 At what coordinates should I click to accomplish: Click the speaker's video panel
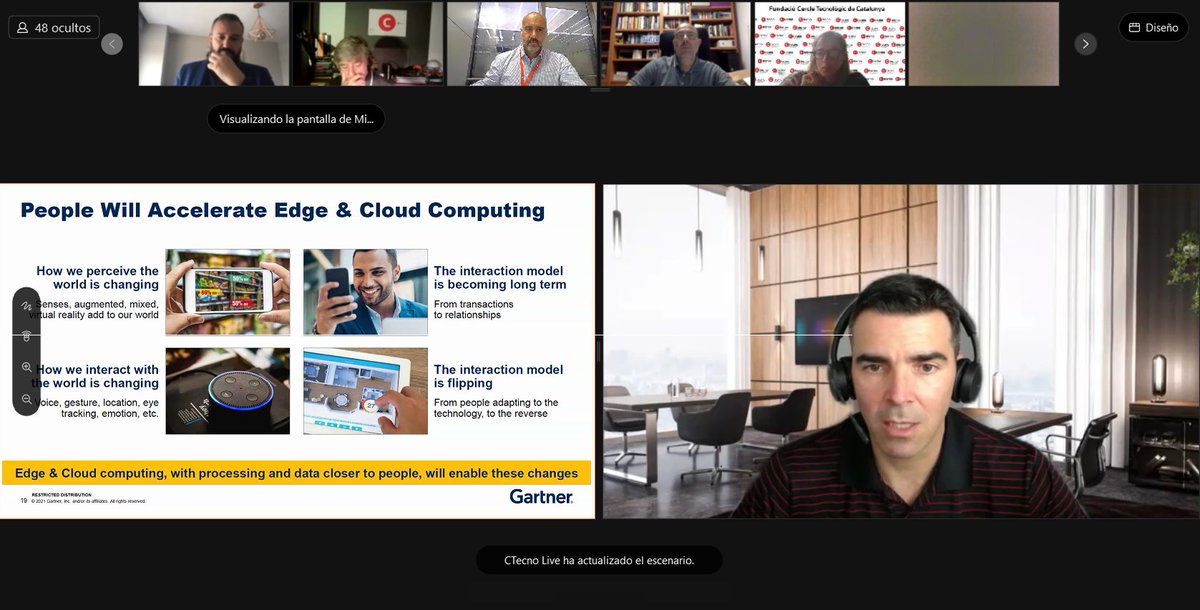pyautogui.click(x=900, y=351)
